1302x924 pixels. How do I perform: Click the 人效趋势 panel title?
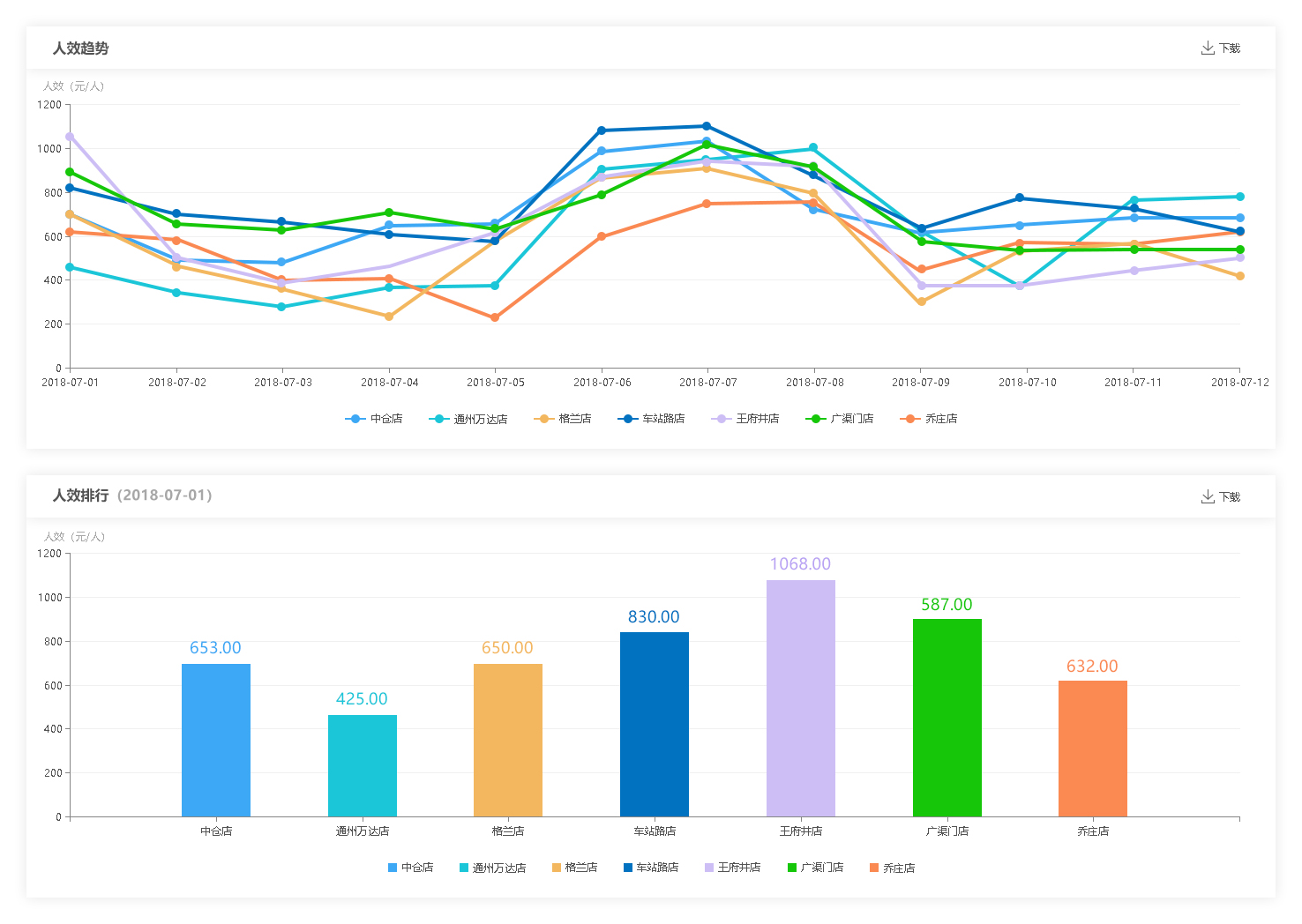coord(80,48)
